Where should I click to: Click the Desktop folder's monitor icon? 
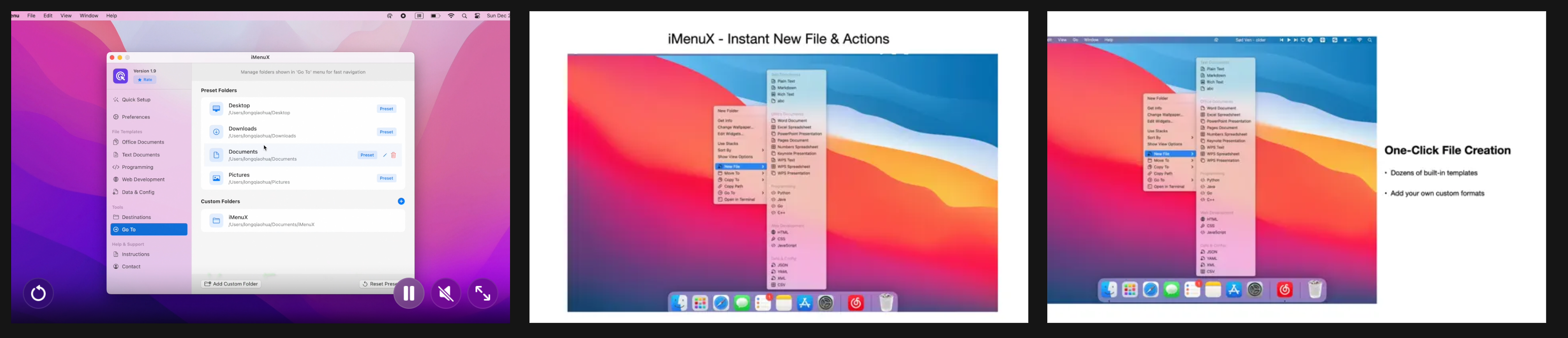click(216, 109)
